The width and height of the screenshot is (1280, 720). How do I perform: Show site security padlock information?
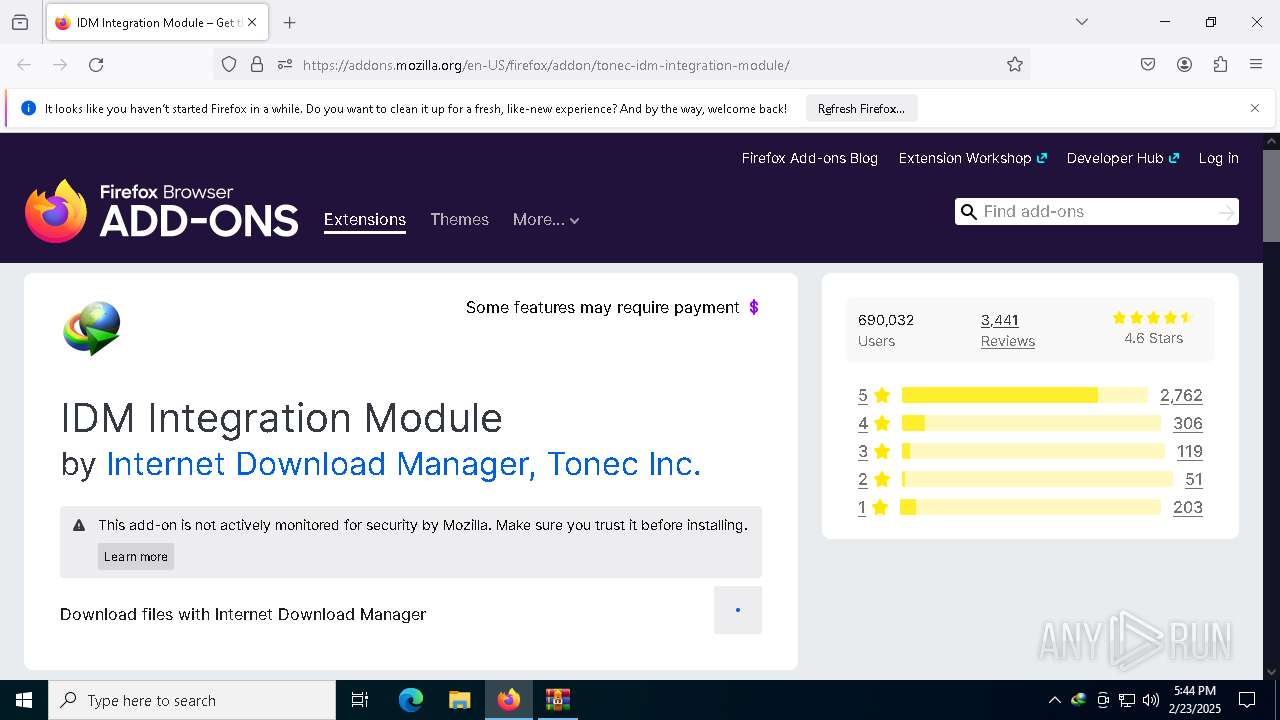click(x=257, y=65)
